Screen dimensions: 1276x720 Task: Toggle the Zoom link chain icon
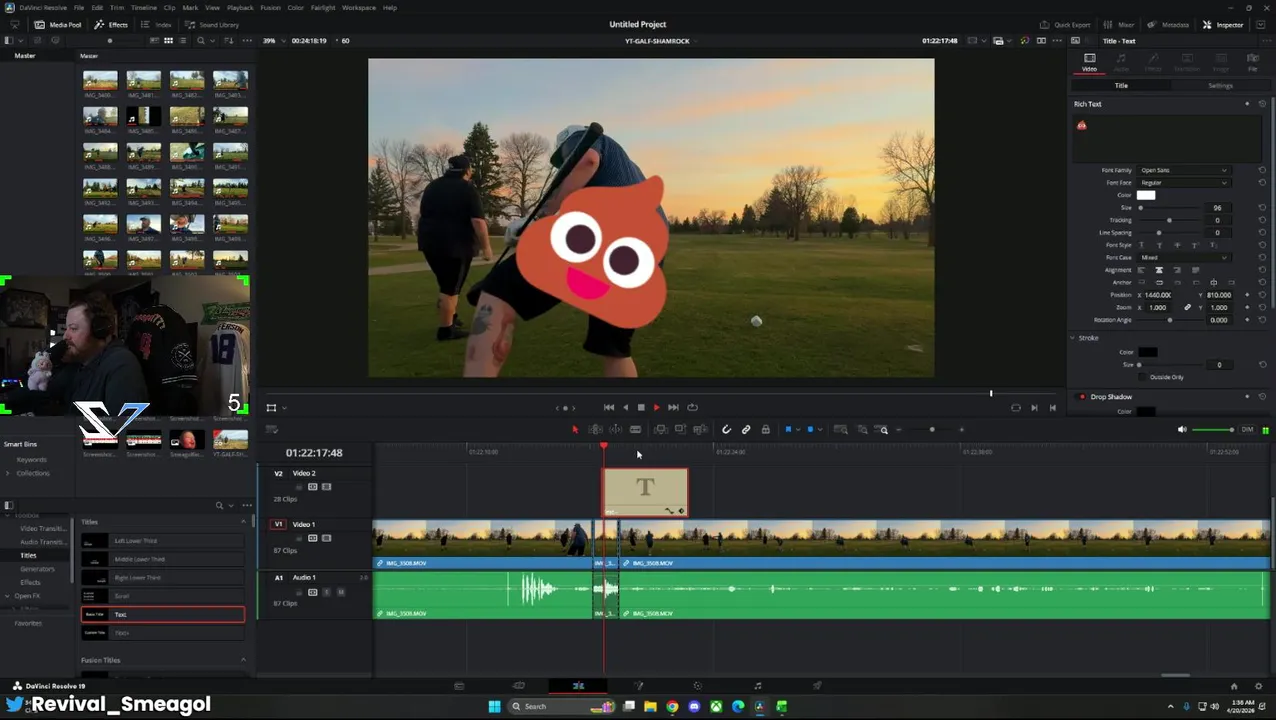(x=1188, y=308)
